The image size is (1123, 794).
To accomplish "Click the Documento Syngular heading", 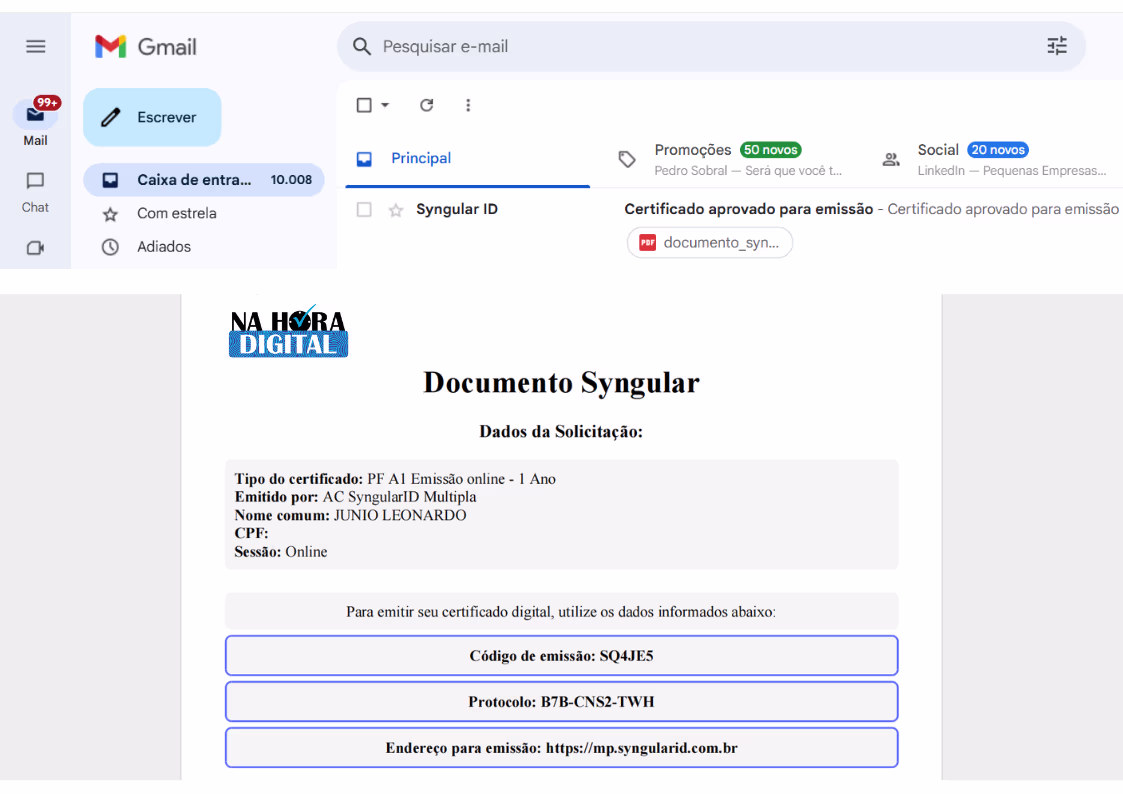I will (x=562, y=382).
